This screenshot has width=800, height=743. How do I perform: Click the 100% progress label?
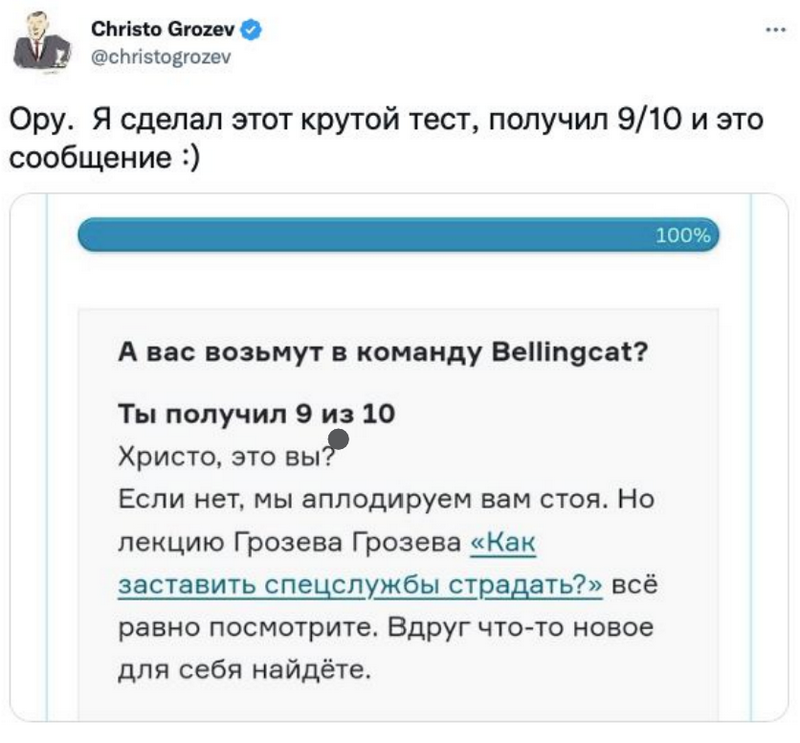coord(682,237)
